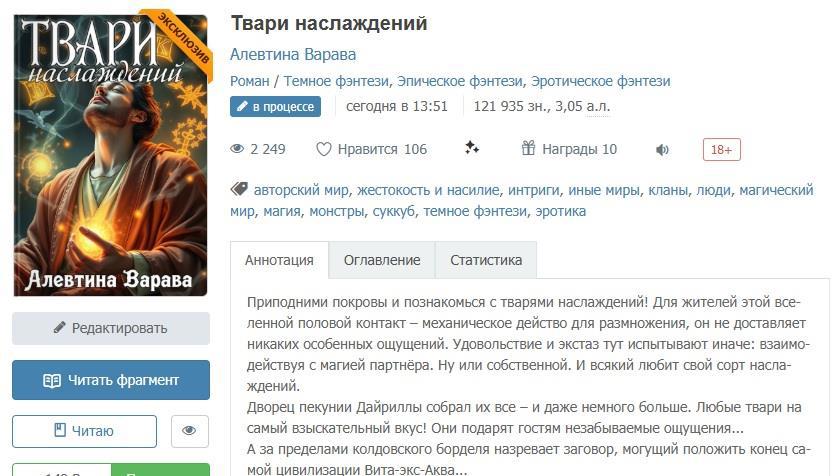The width and height of the screenshot is (839, 476).
Task: Click the eye views counter icon
Action: pyautogui.click(x=237, y=149)
